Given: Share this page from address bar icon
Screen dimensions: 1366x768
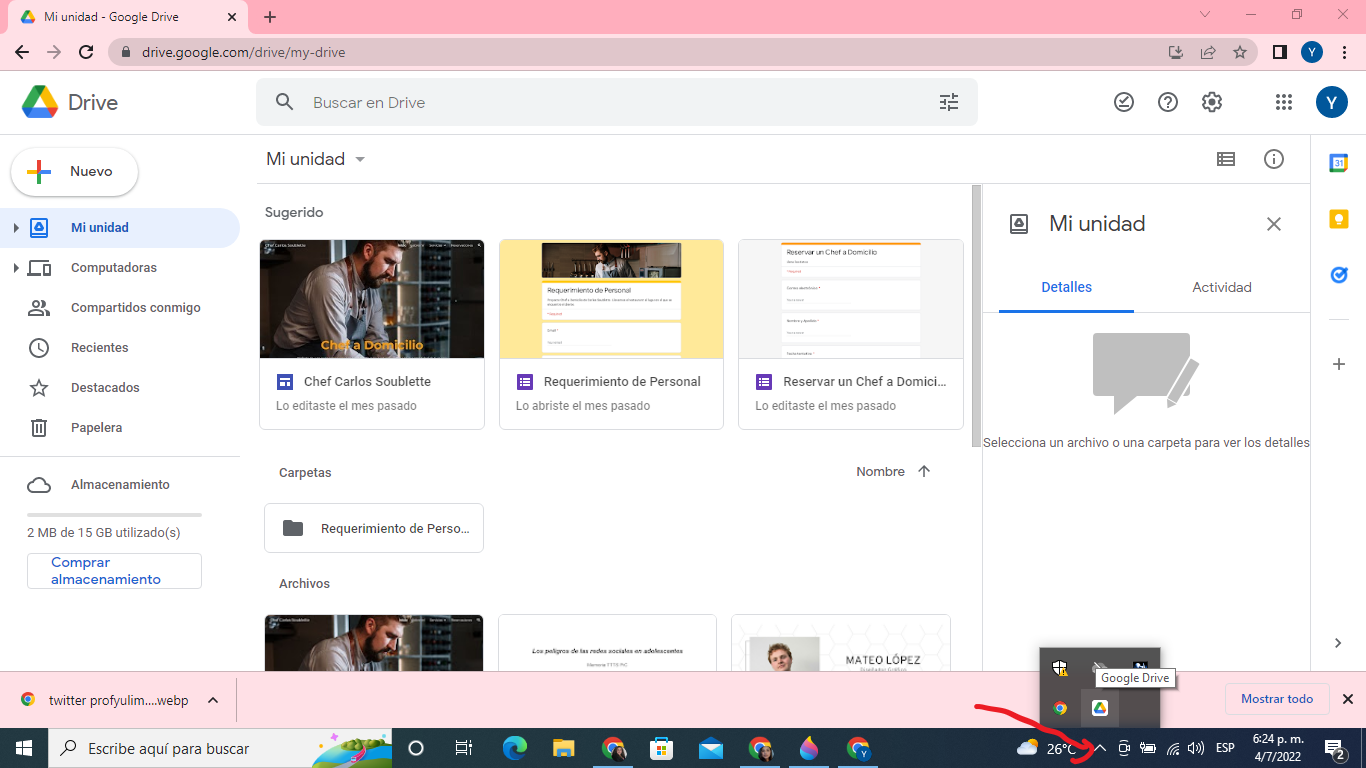Looking at the screenshot, I should (1208, 52).
